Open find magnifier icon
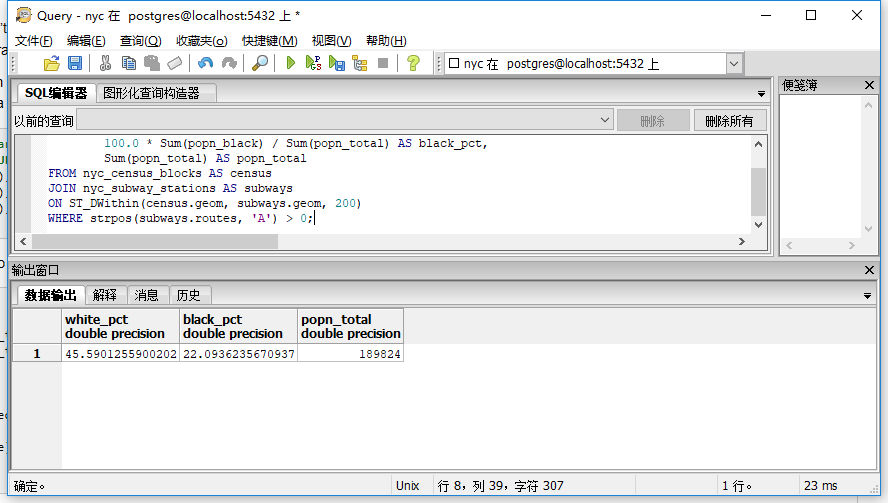Screen dimensions: 888x503 260,63
